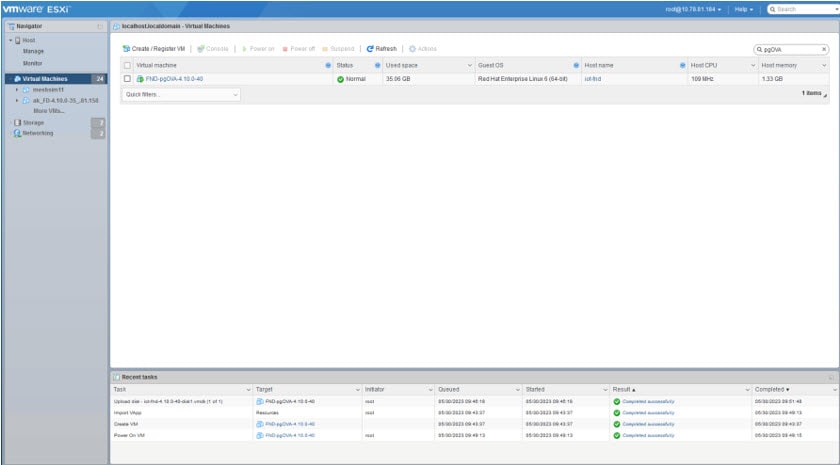
Task: Expand the ak_FD-4.10.0-35 VM tree node
Action: point(17,100)
